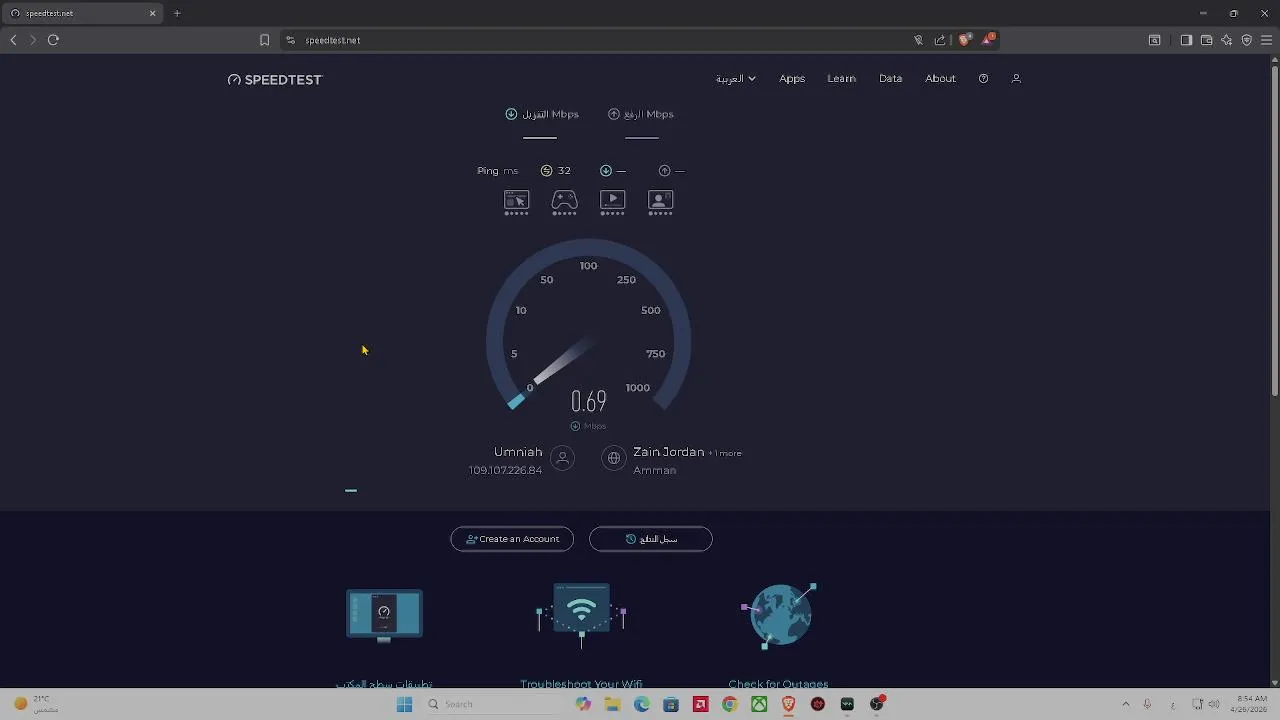This screenshot has width=1280, height=720.
Task: Click the user account icon in header
Action: tap(1016, 78)
